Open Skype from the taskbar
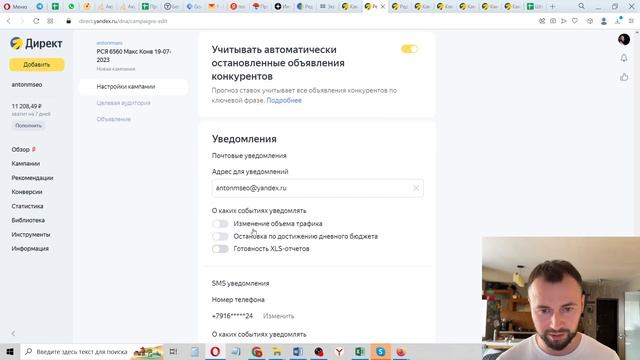 (380, 351)
